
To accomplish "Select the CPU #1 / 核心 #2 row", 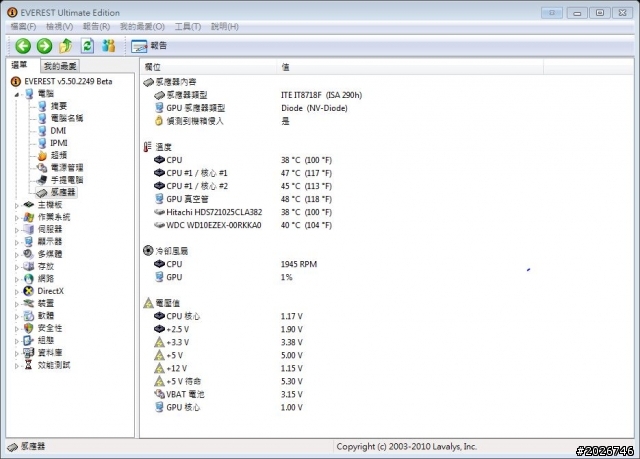I will tap(243, 186).
